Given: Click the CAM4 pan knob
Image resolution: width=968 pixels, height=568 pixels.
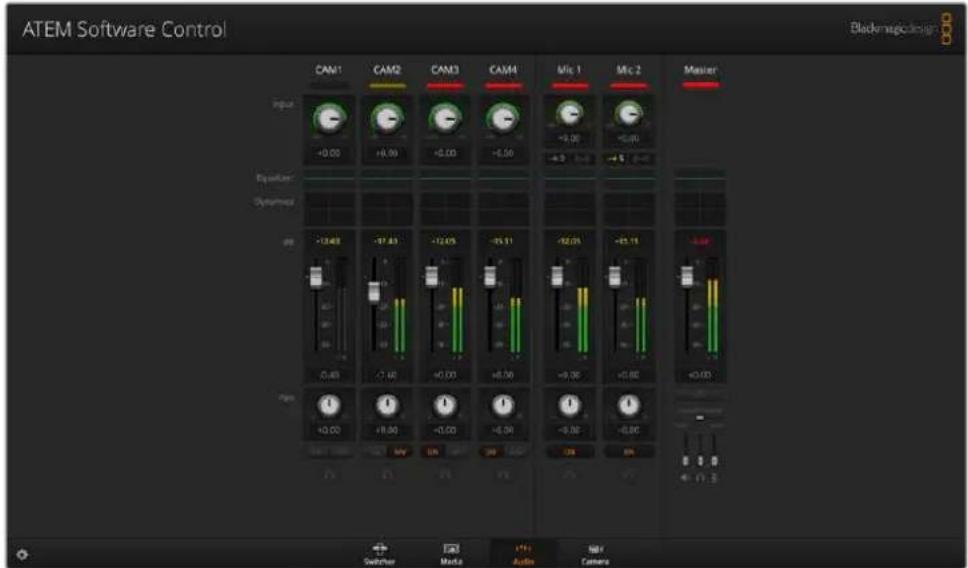Looking at the screenshot, I should pyautogui.click(x=503, y=406).
